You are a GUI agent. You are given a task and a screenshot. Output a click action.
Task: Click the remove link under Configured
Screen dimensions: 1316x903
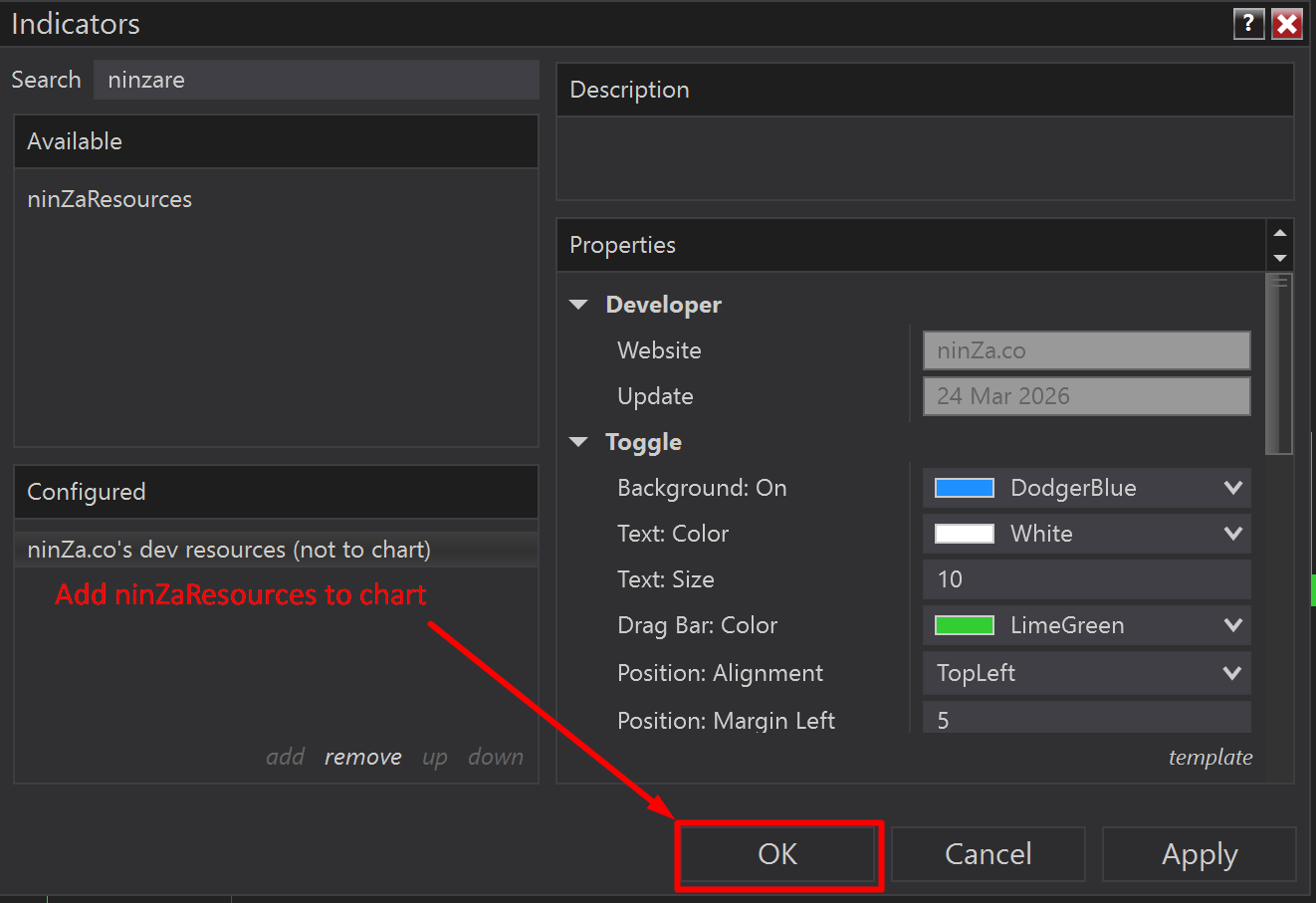362,757
